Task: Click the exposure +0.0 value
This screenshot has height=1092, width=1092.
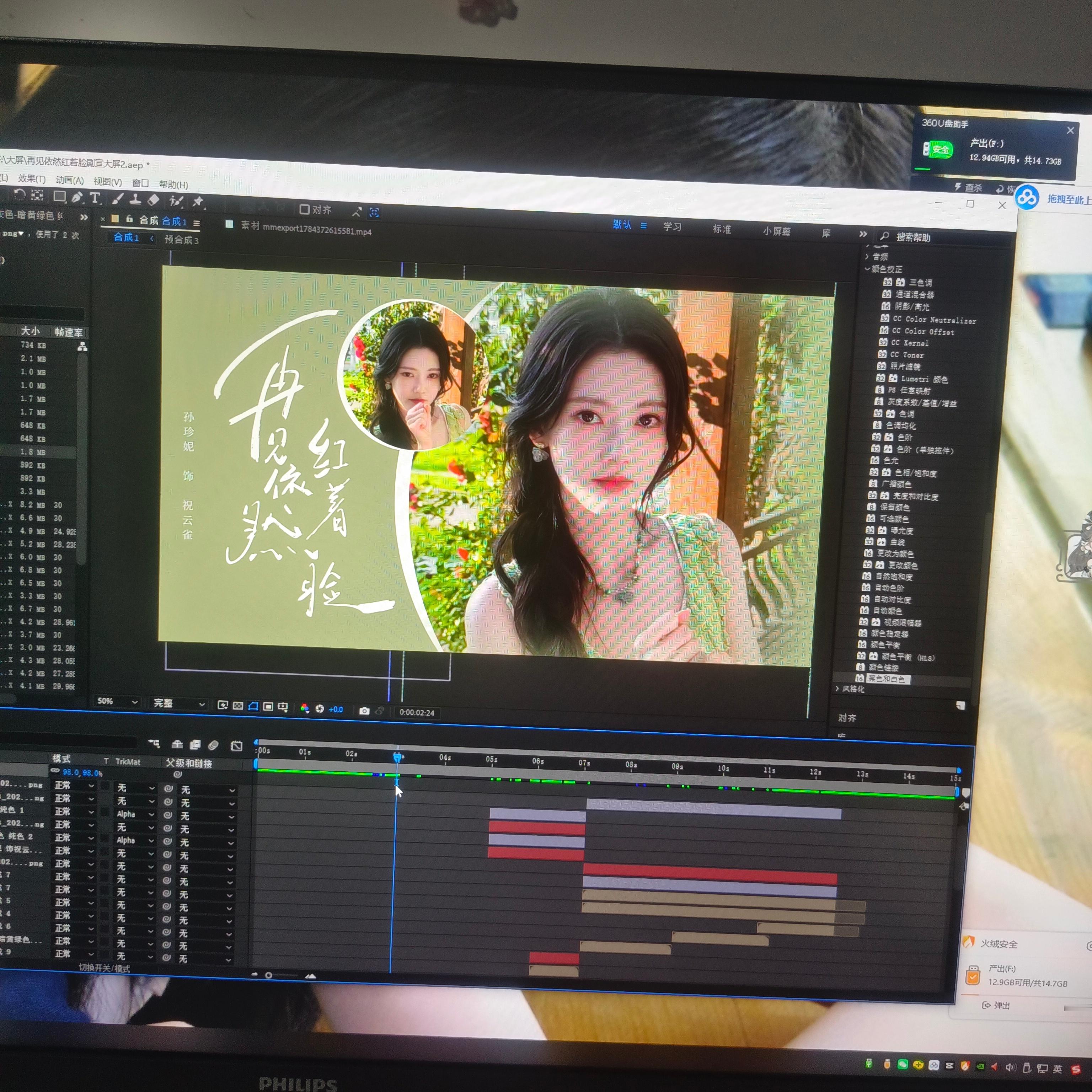Action: [x=336, y=710]
